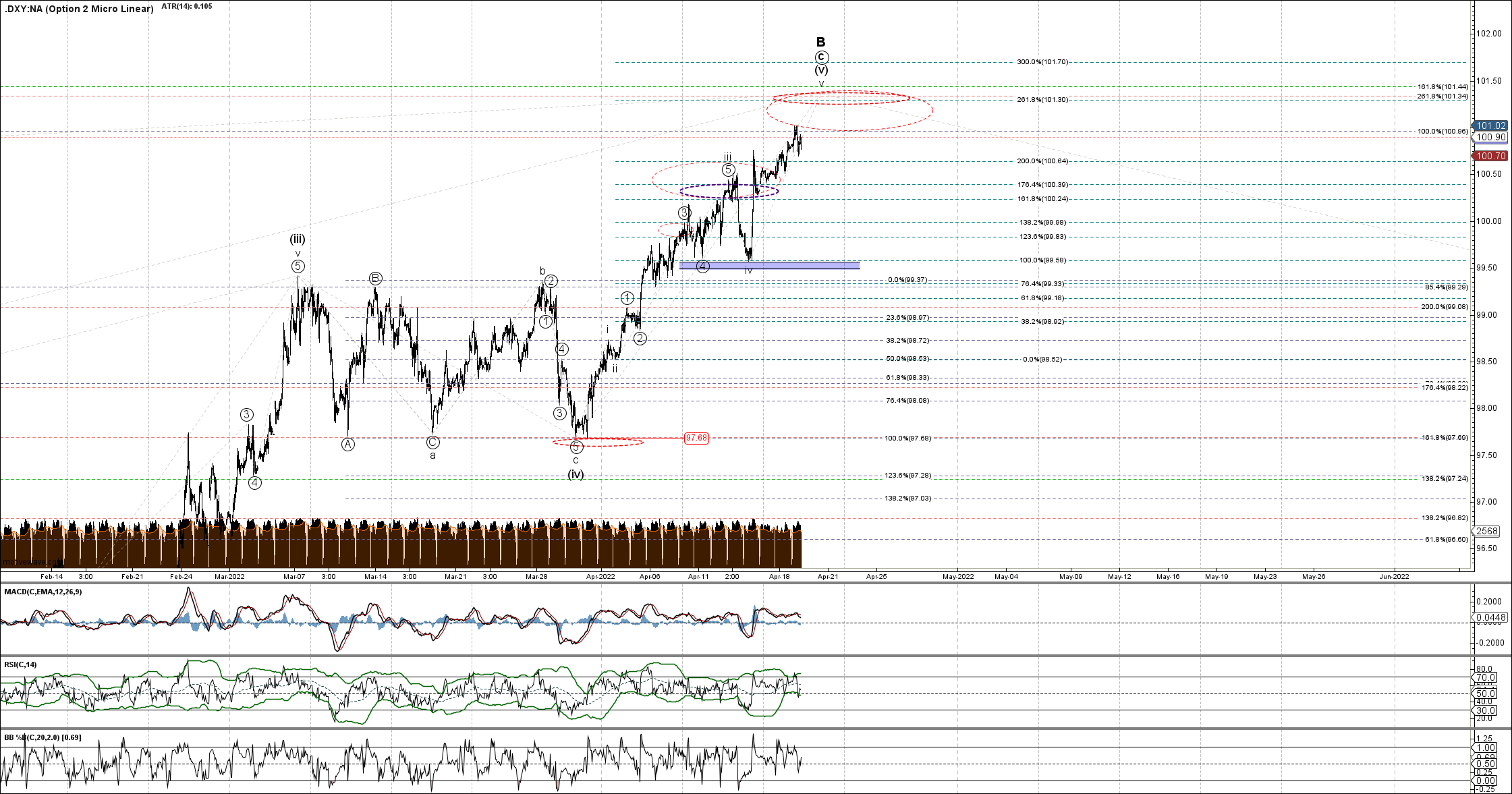This screenshot has width=1512, height=794.
Task: Select the white 100.90 price marker on axis
Action: (1490, 137)
